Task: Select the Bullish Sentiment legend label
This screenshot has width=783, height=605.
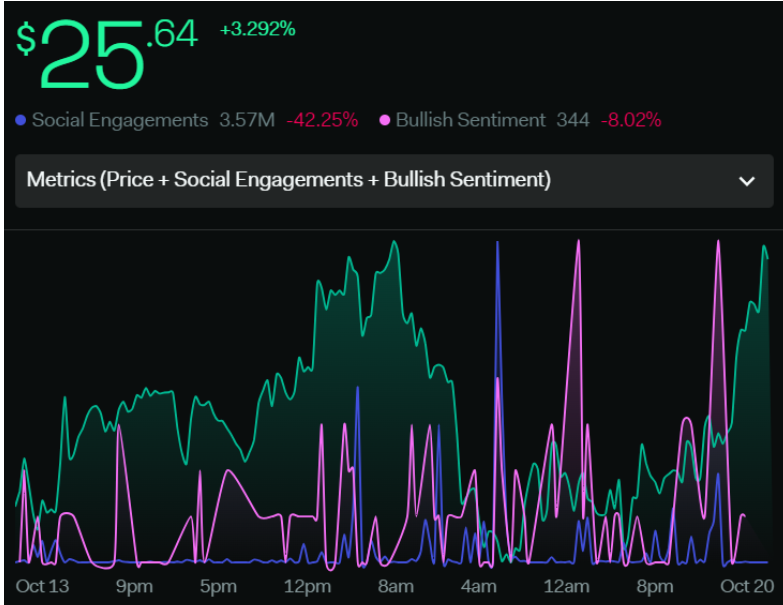Action: pyautogui.click(x=470, y=120)
